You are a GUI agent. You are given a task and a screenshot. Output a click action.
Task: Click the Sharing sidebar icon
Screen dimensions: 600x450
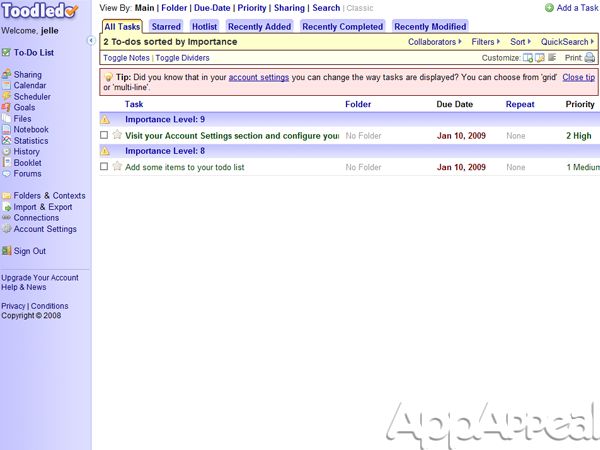tap(6, 74)
